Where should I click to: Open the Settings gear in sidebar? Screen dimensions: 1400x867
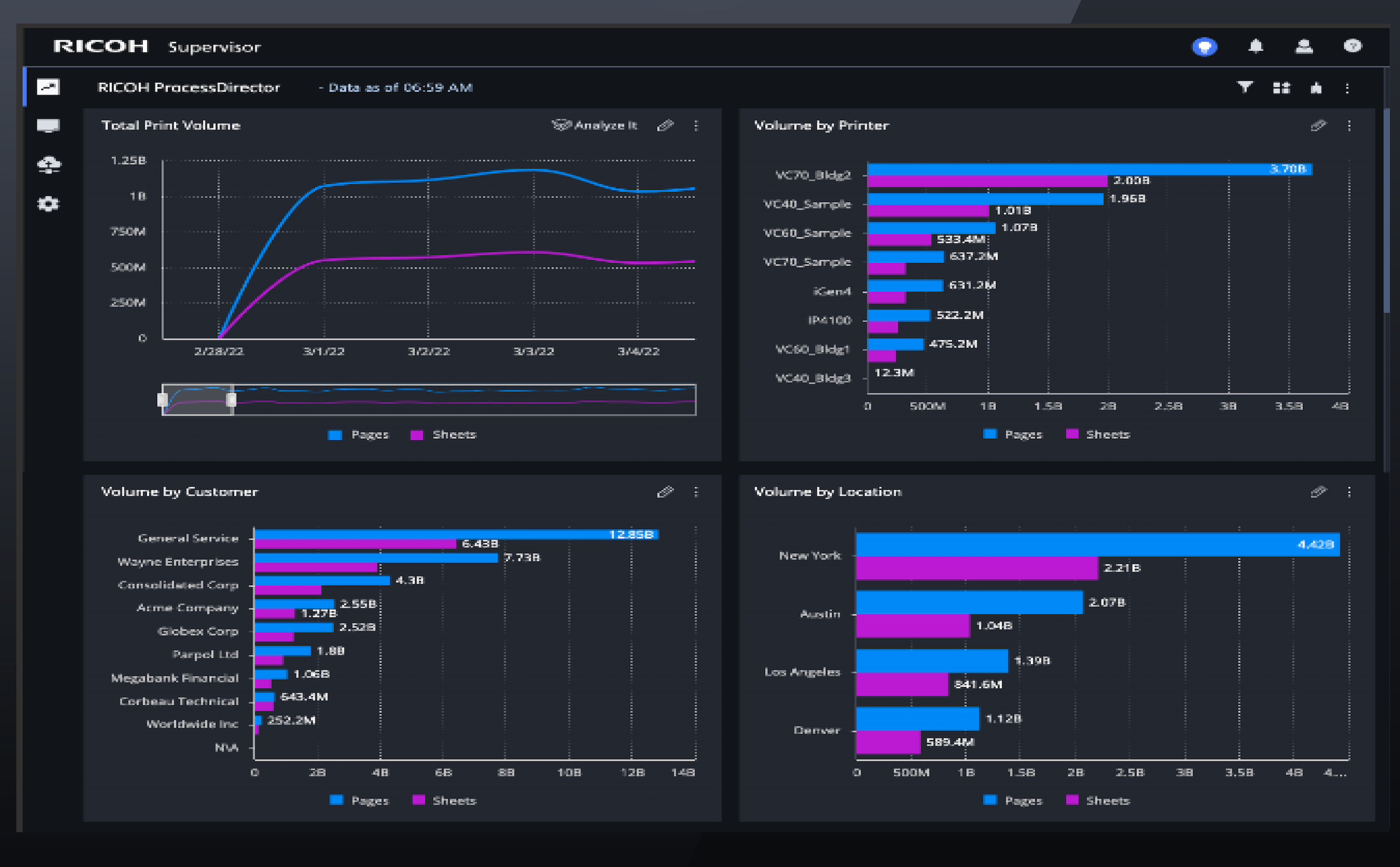pyautogui.click(x=48, y=204)
